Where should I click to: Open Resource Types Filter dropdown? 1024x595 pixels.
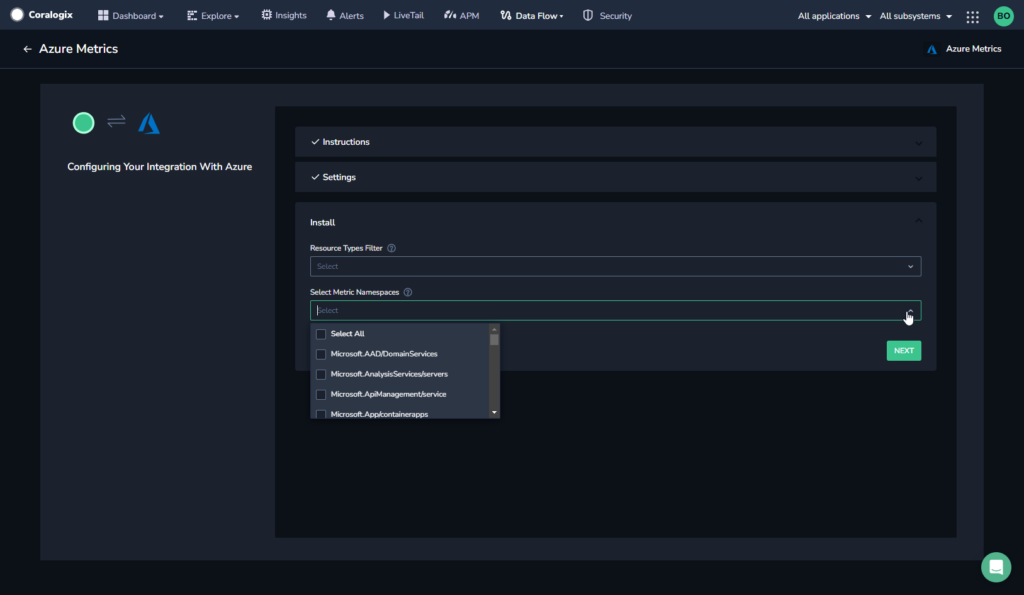tap(615, 266)
